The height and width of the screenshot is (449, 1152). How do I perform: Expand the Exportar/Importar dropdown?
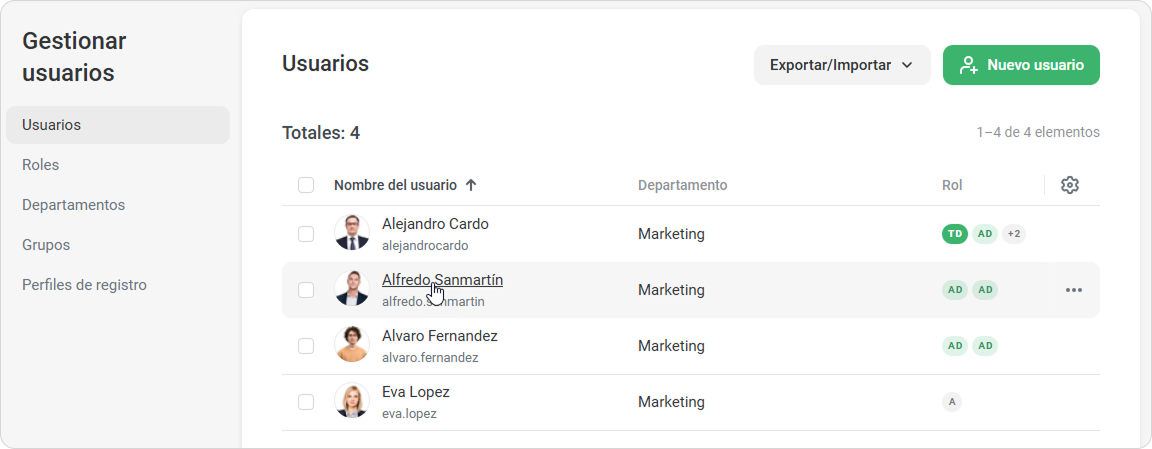click(x=841, y=65)
